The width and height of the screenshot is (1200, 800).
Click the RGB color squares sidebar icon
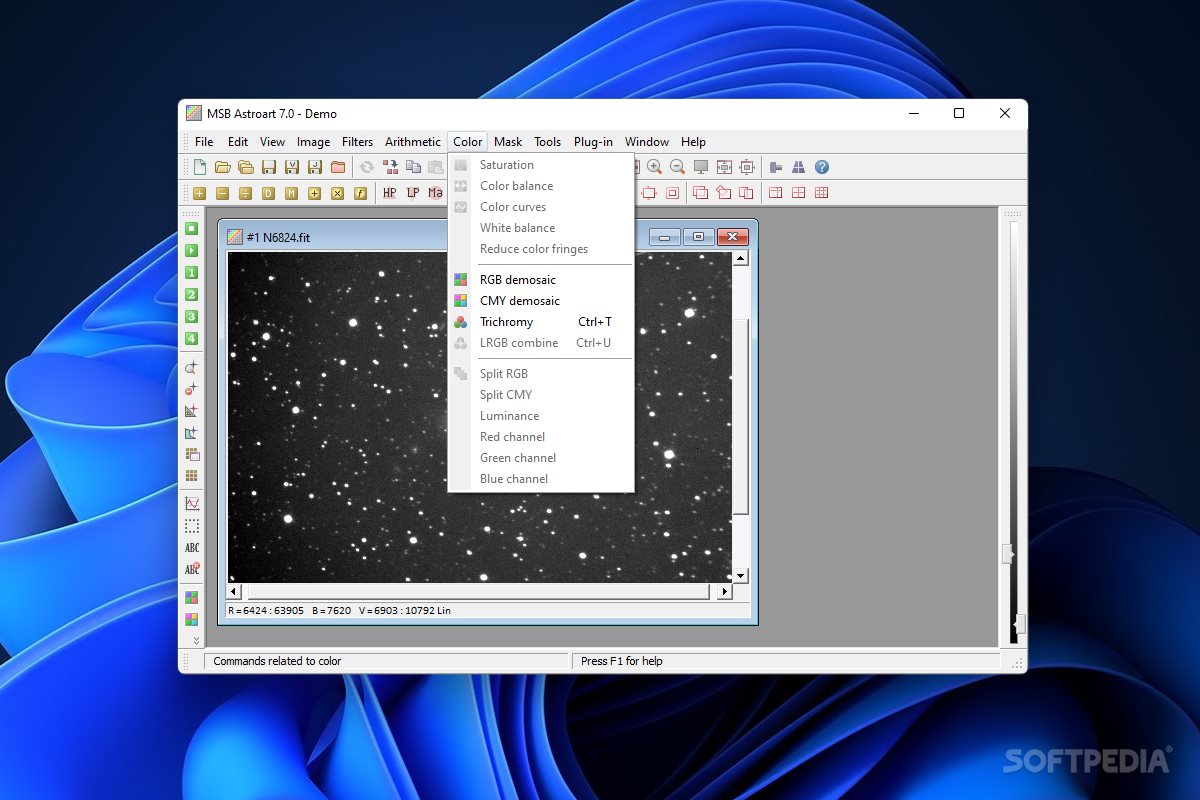(191, 597)
